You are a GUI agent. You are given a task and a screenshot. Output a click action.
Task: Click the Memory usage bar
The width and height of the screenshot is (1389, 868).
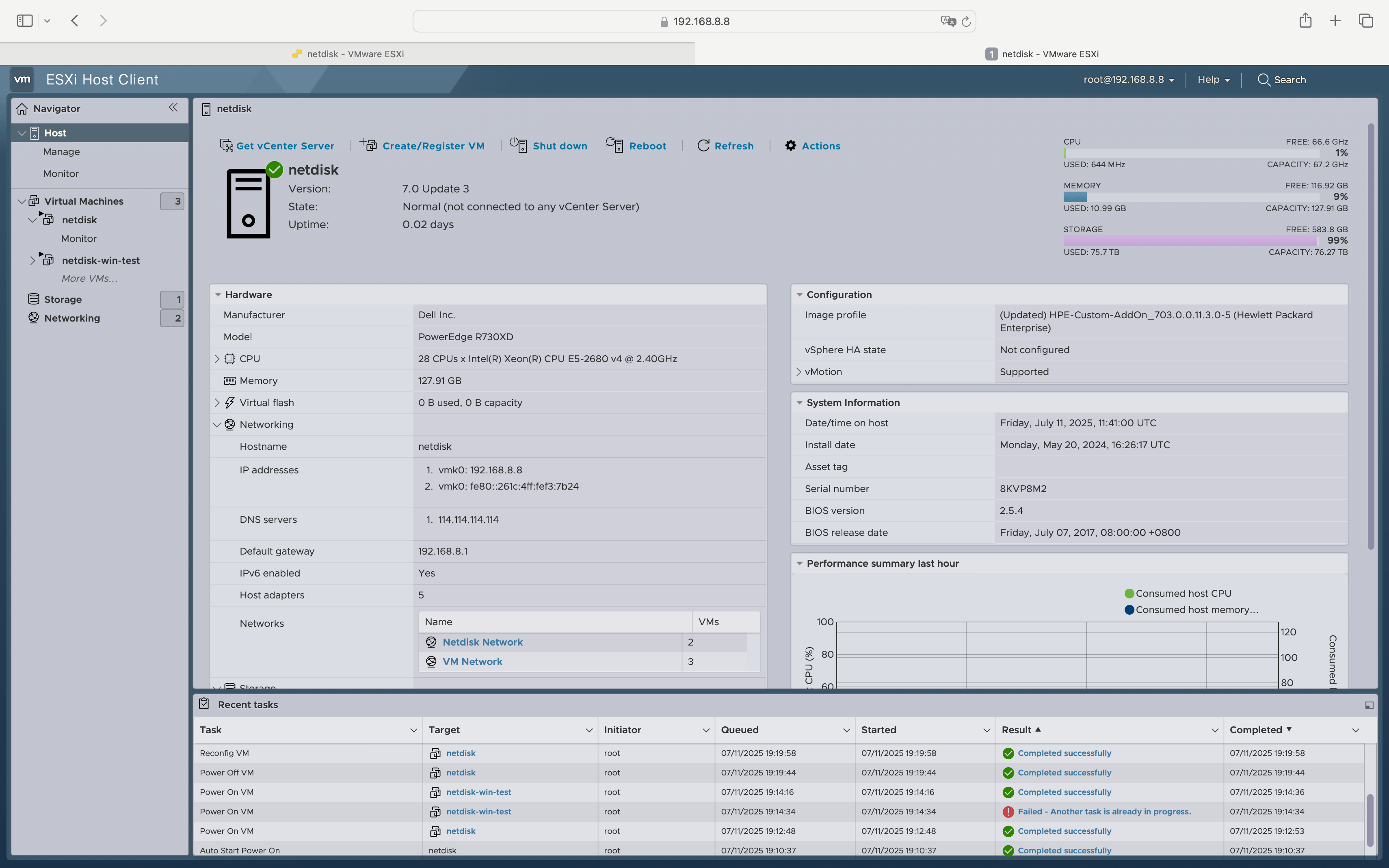(x=1191, y=197)
